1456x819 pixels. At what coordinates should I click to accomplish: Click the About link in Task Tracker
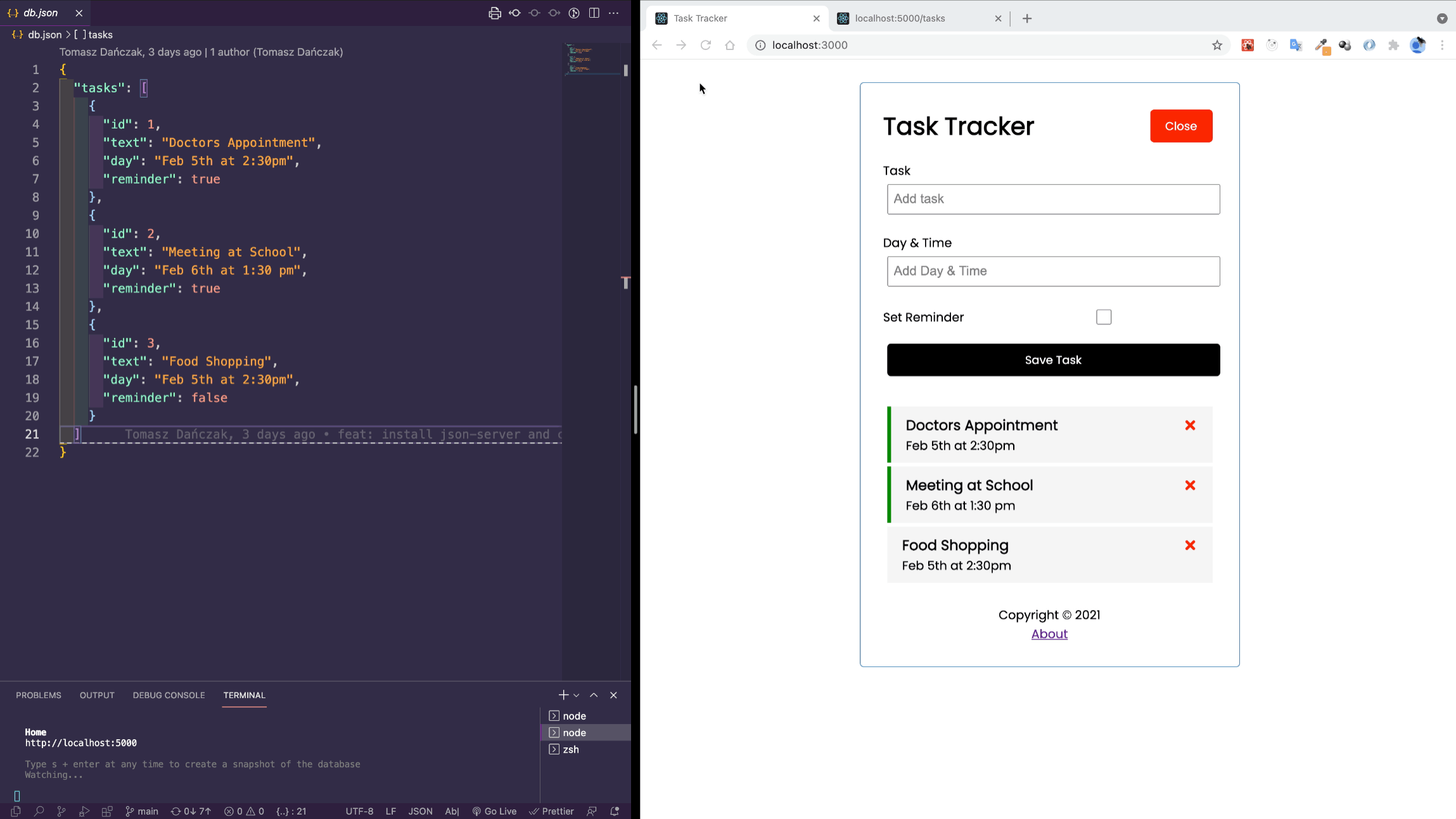pyautogui.click(x=1049, y=633)
